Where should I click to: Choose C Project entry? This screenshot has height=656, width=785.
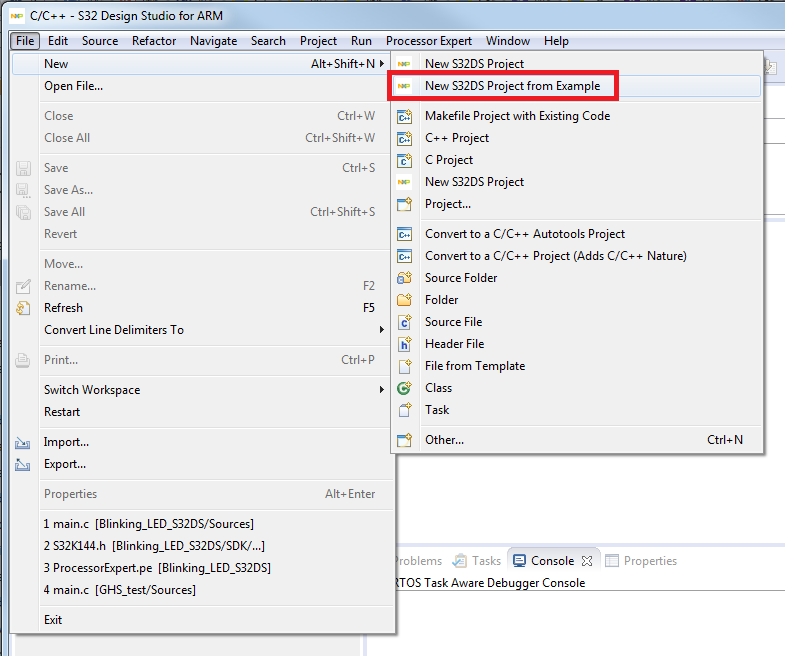click(x=577, y=160)
